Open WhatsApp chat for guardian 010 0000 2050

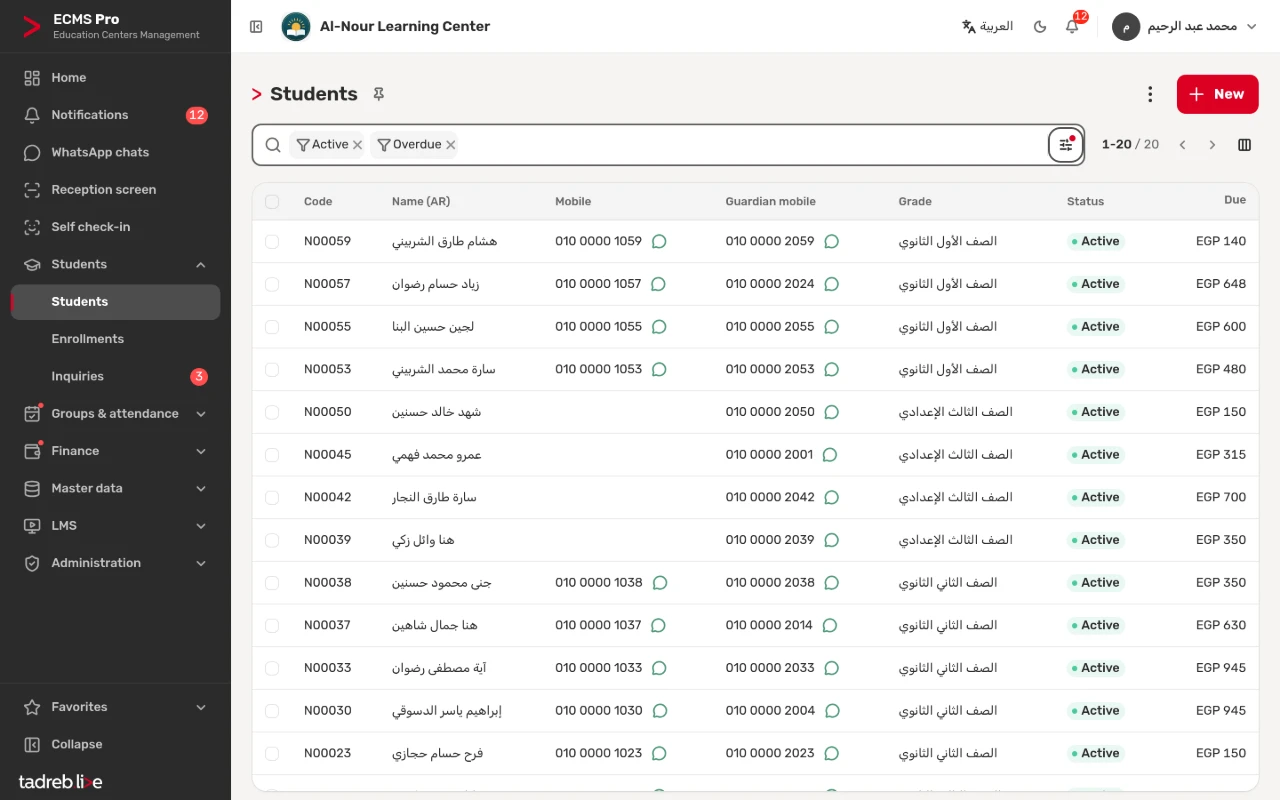[x=831, y=412]
